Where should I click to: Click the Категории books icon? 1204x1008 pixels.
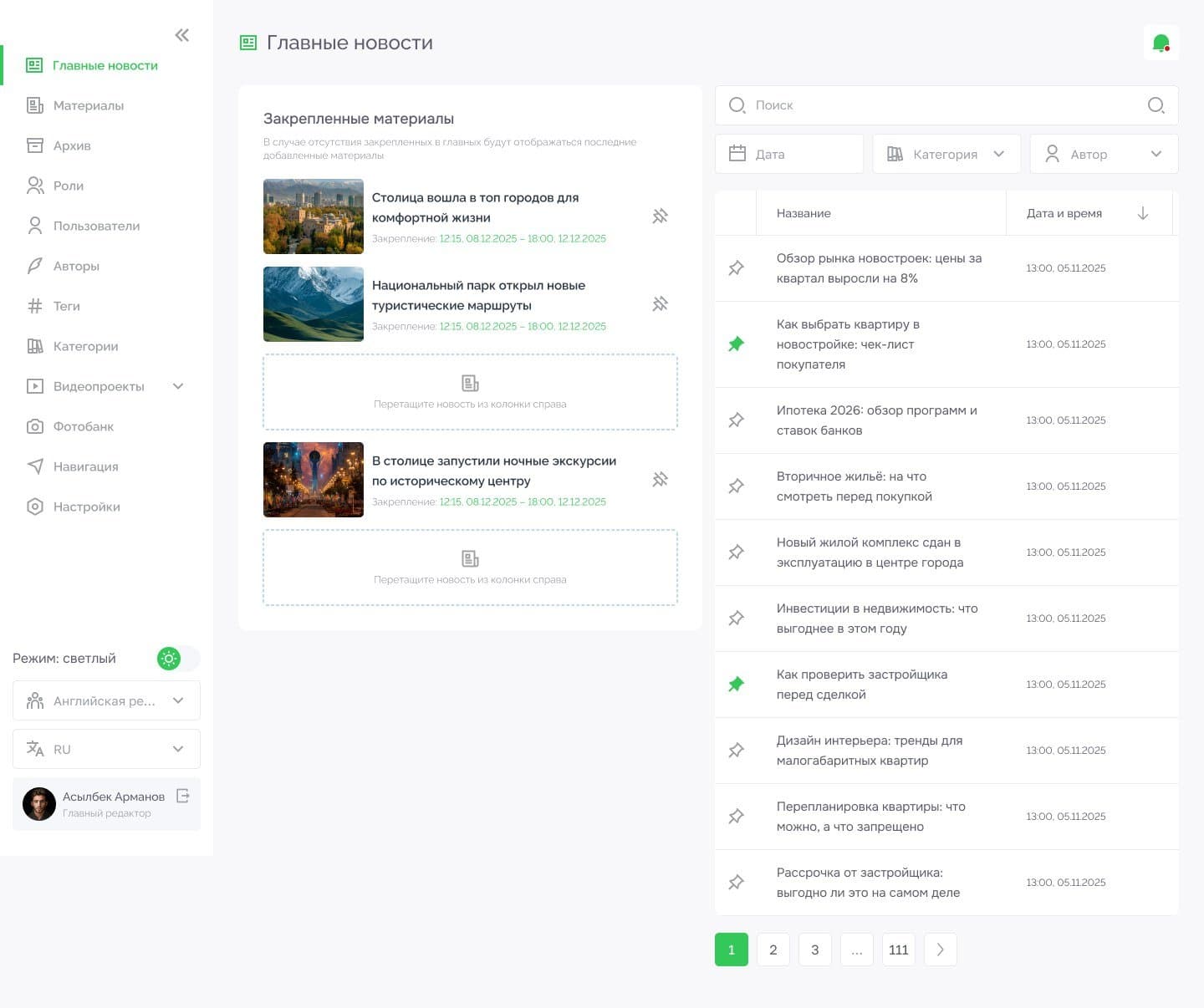pyautogui.click(x=35, y=346)
